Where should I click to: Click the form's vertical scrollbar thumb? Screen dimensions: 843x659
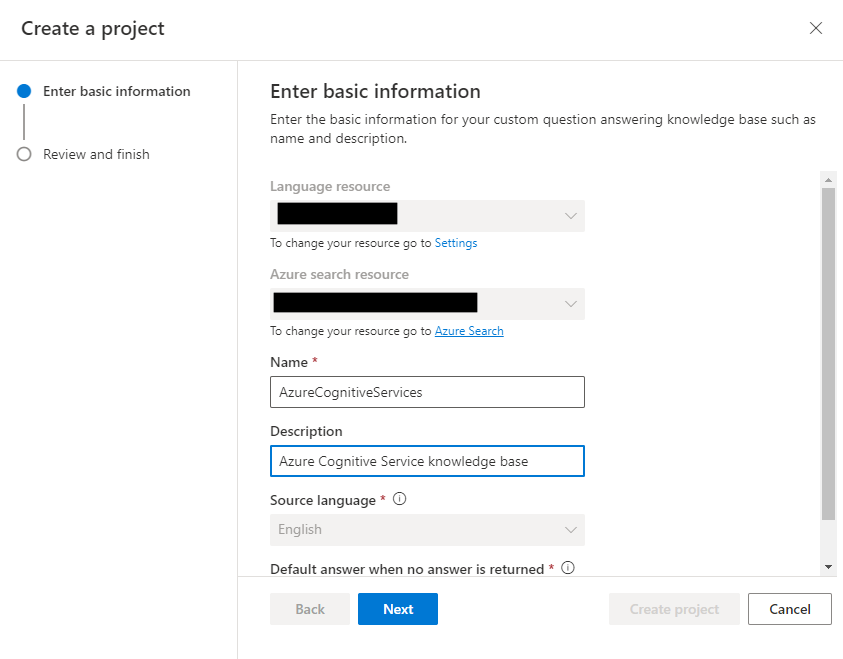tap(828, 354)
